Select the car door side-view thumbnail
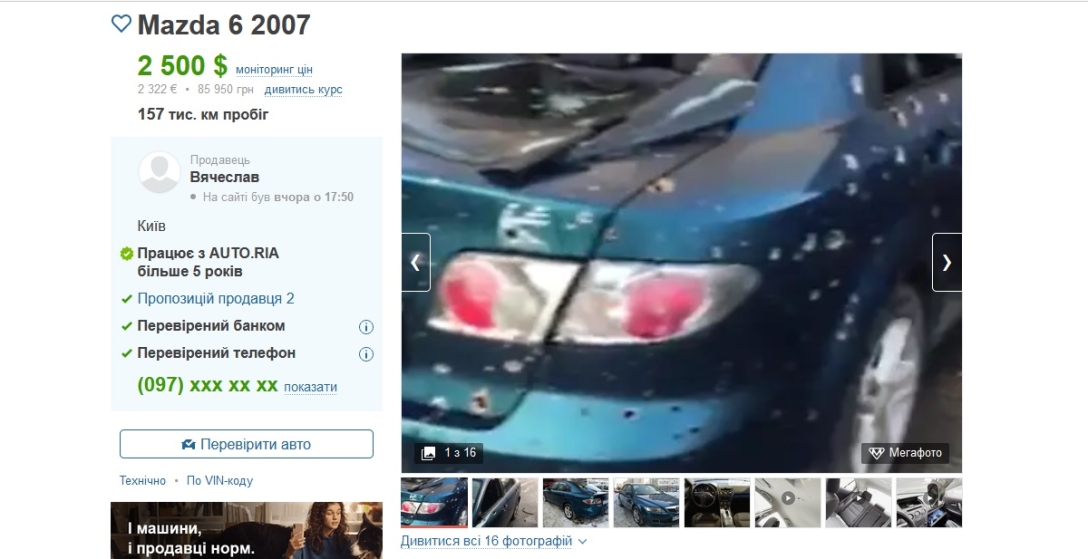The width and height of the screenshot is (1088, 559). [505, 502]
